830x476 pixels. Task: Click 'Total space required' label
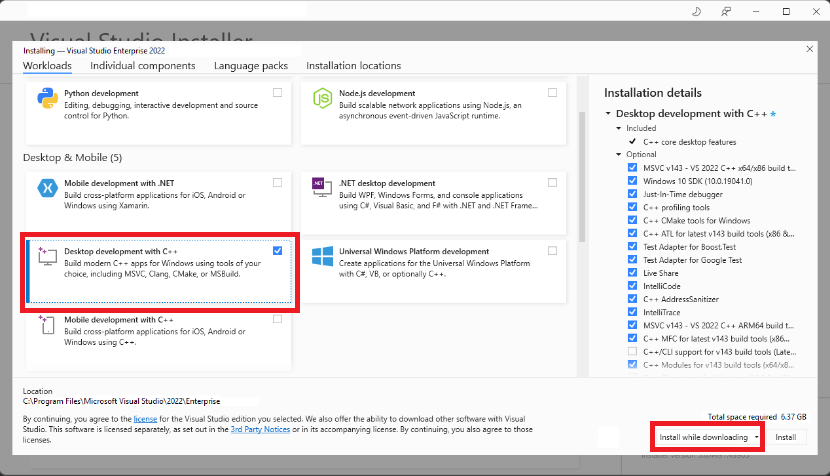click(743, 417)
